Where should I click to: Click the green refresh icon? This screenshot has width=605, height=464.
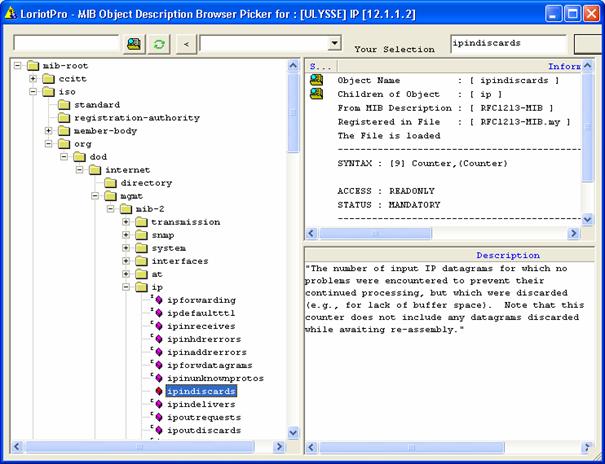159,44
